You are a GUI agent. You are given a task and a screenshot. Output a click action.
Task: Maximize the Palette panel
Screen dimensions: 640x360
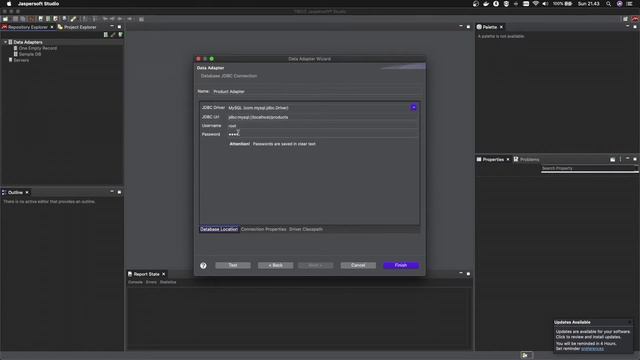635,27
